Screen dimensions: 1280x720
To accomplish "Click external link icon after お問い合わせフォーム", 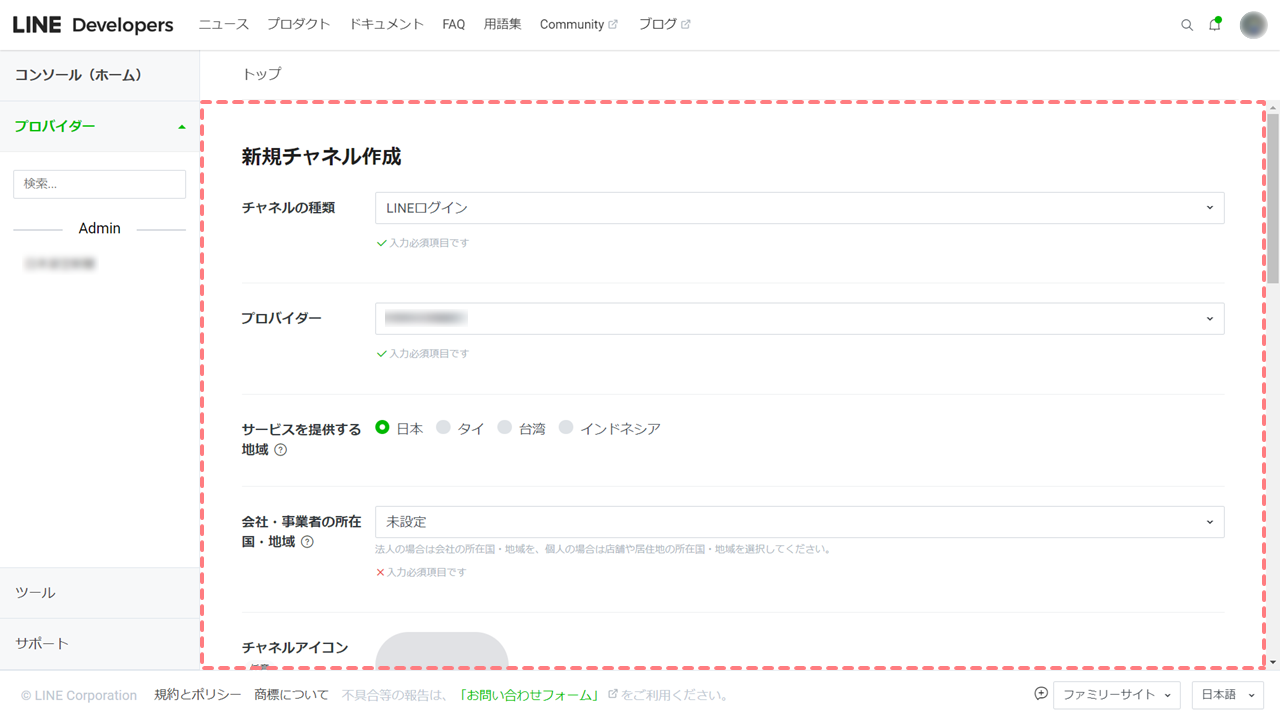I will [x=613, y=694].
